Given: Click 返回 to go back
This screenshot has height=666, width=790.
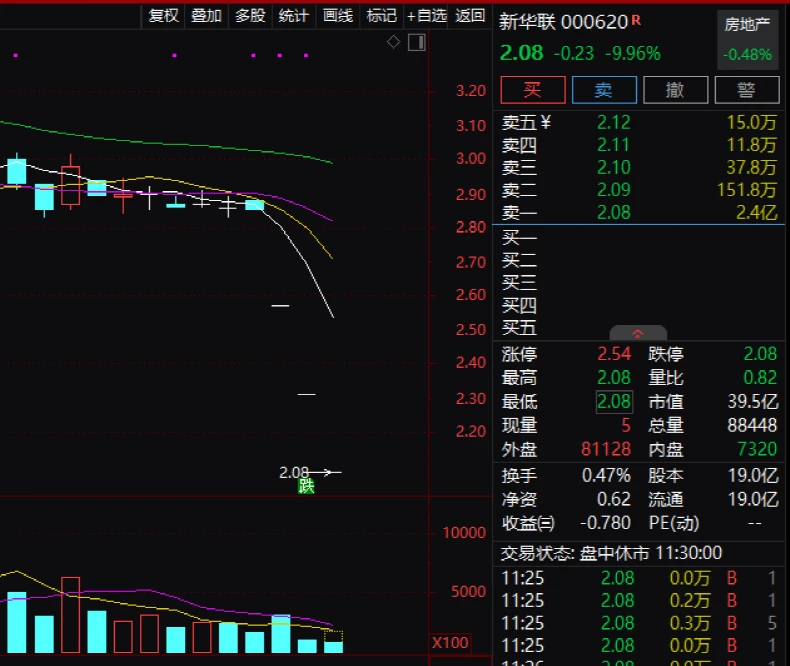Looking at the screenshot, I should (470, 15).
